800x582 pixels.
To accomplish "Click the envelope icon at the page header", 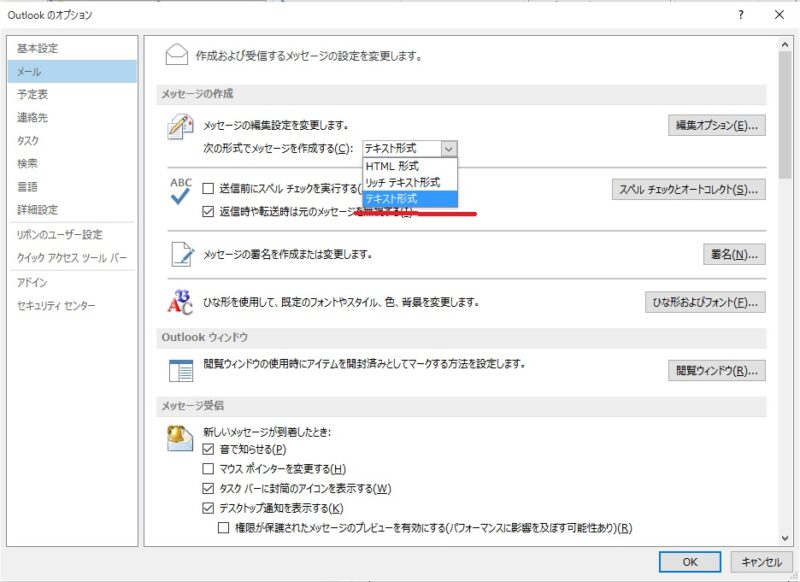I will [x=177, y=55].
